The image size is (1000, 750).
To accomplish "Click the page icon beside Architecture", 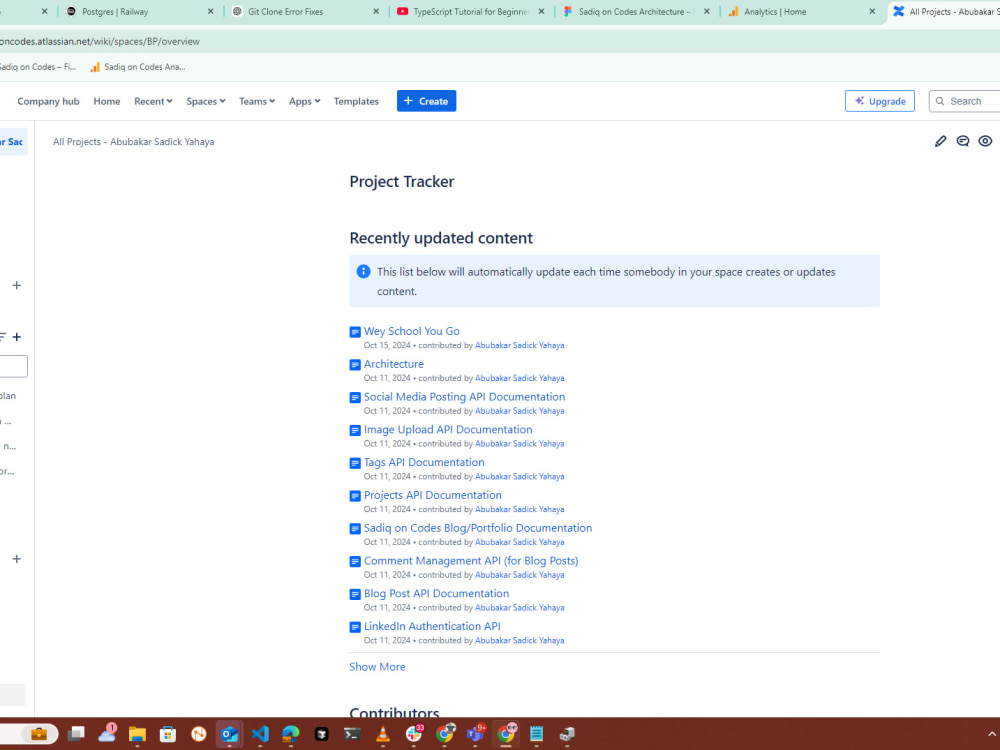I will (x=355, y=365).
